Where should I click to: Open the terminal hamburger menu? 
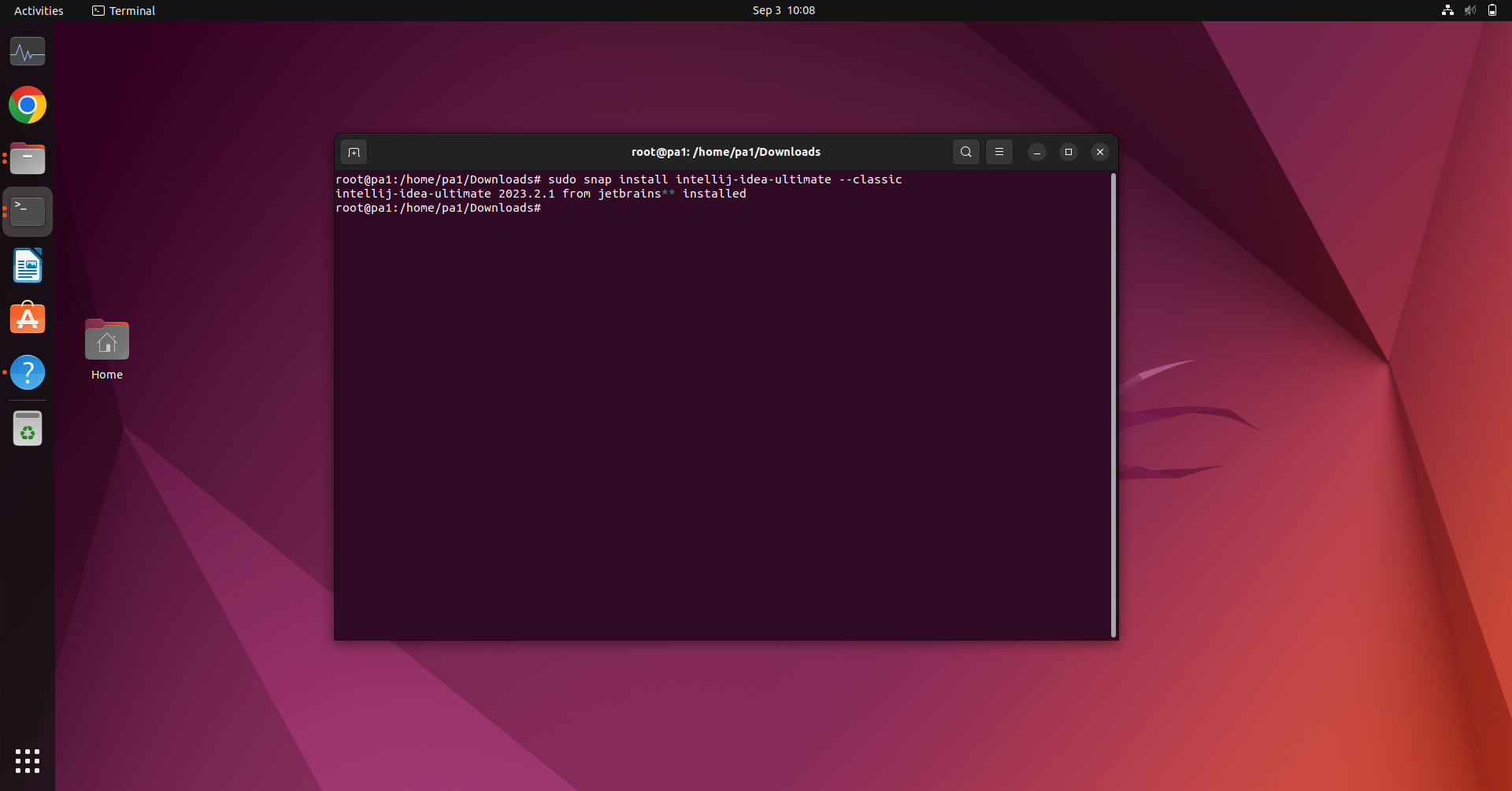(x=999, y=152)
